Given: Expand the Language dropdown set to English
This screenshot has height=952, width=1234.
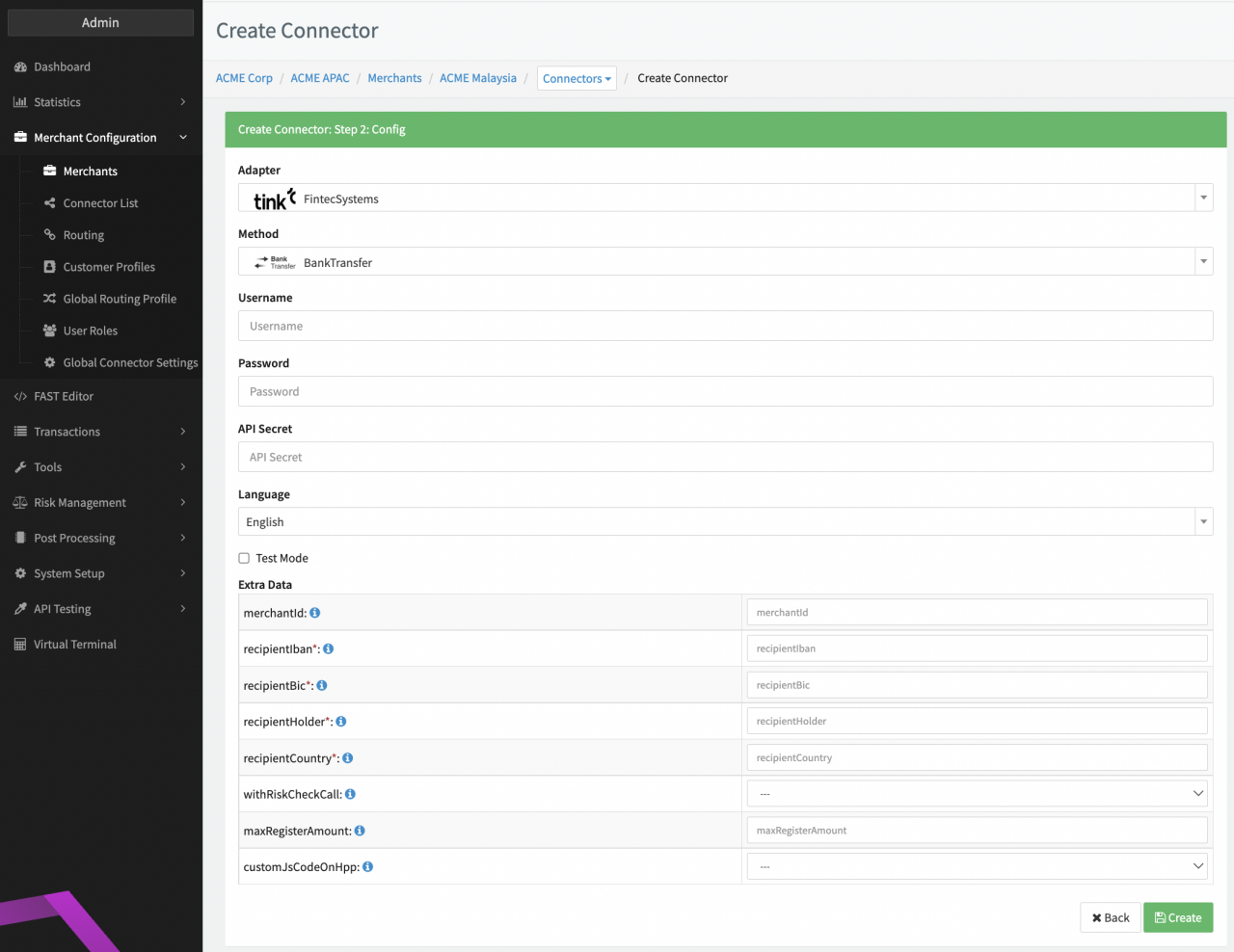Looking at the screenshot, I should (725, 522).
